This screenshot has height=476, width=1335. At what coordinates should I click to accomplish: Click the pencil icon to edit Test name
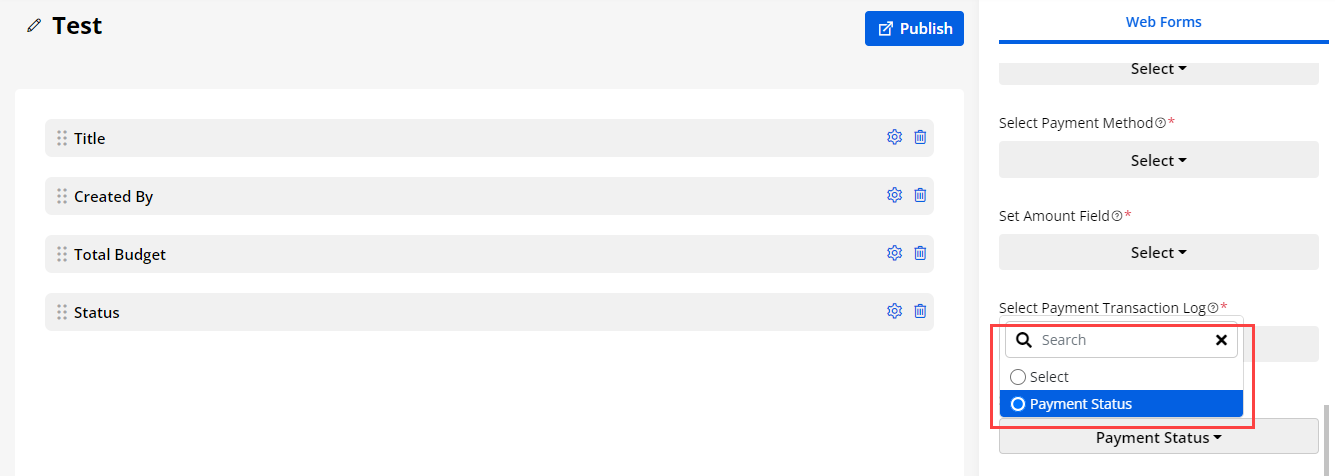pyautogui.click(x=35, y=26)
